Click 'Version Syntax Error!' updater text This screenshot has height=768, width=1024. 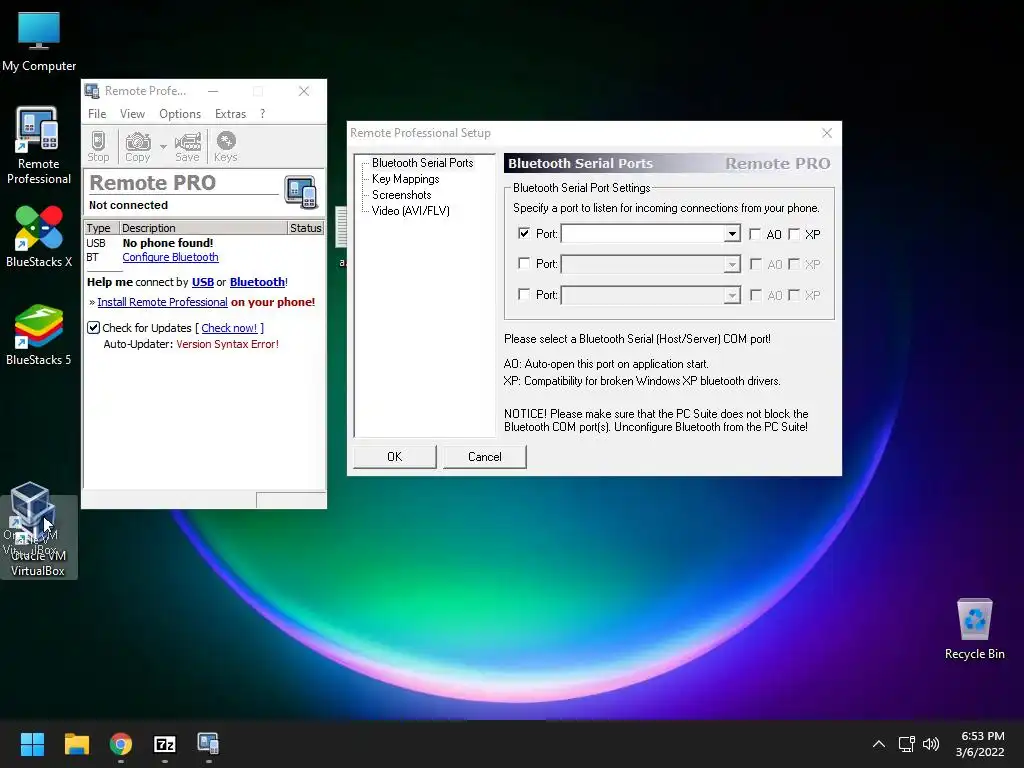point(227,344)
